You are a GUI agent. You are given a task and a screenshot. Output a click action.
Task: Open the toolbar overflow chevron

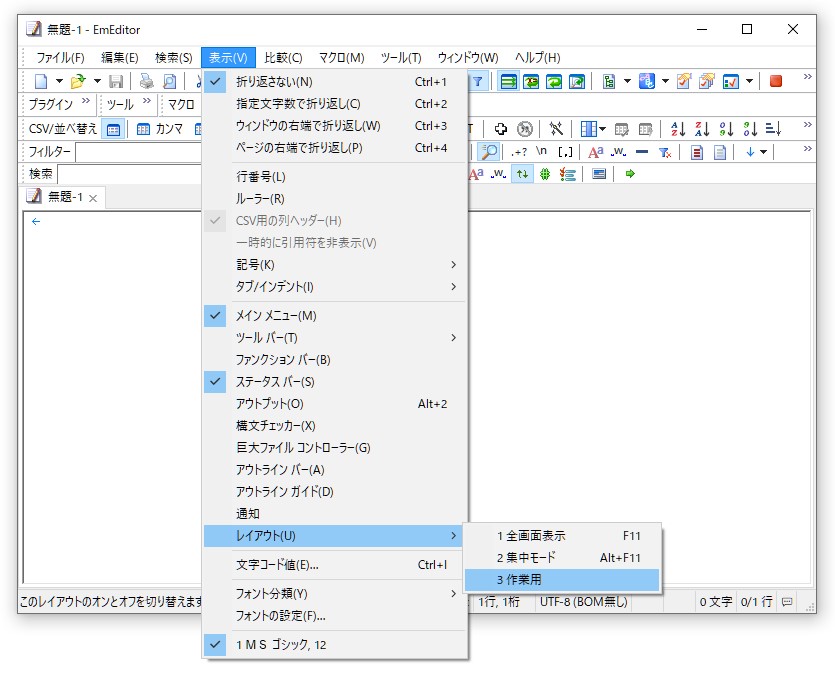pos(808,76)
